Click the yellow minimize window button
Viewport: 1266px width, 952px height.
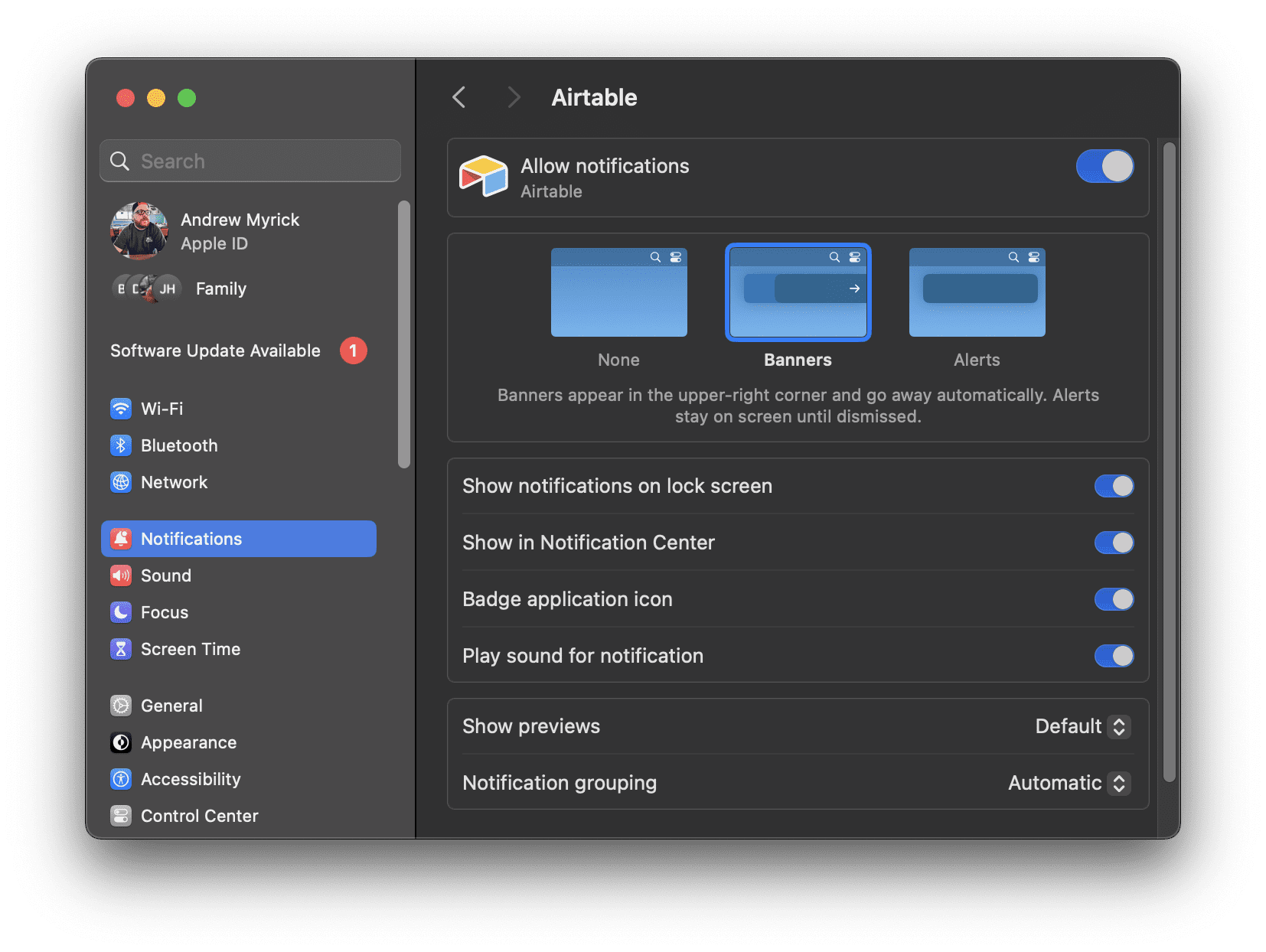(156, 98)
